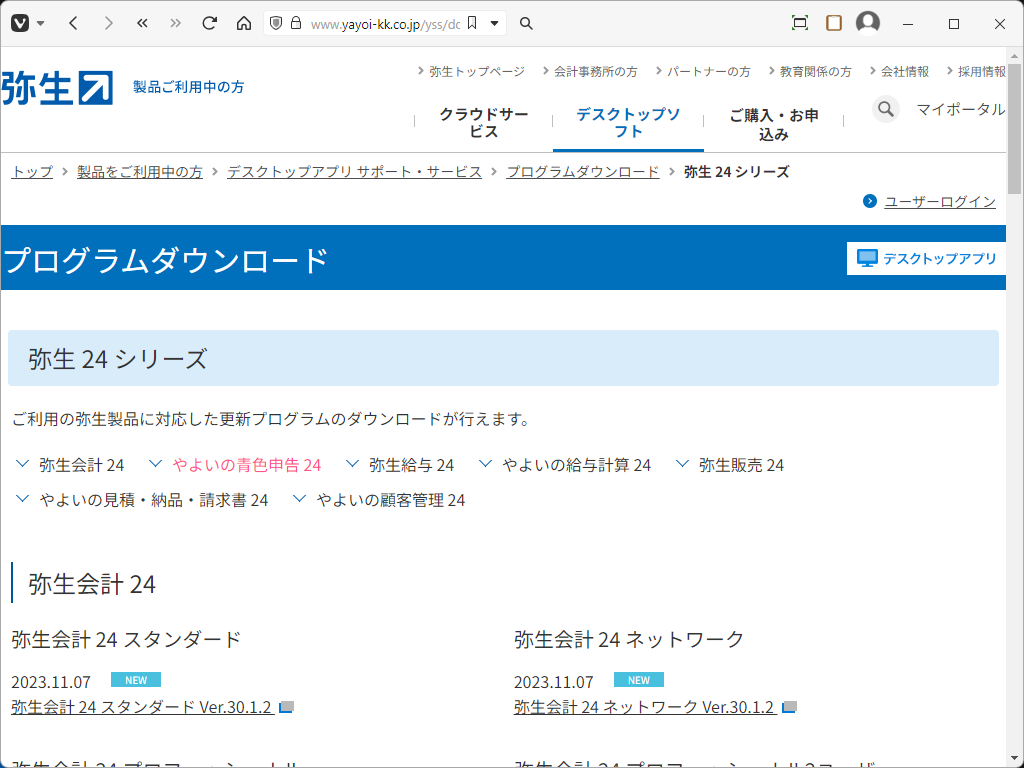Go to トップ breadcrumb

click(x=32, y=172)
